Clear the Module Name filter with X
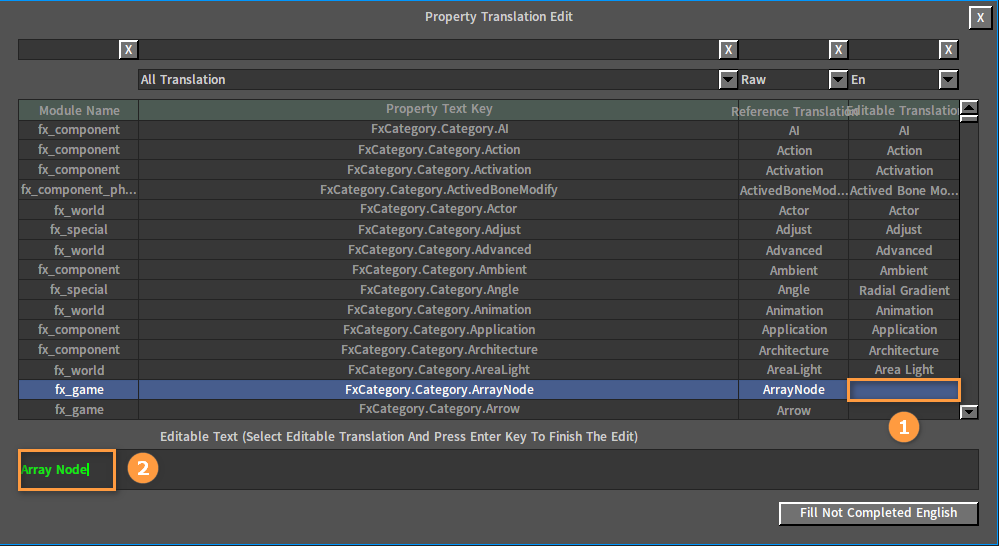Viewport: 999px width, 546px height. [x=128, y=50]
